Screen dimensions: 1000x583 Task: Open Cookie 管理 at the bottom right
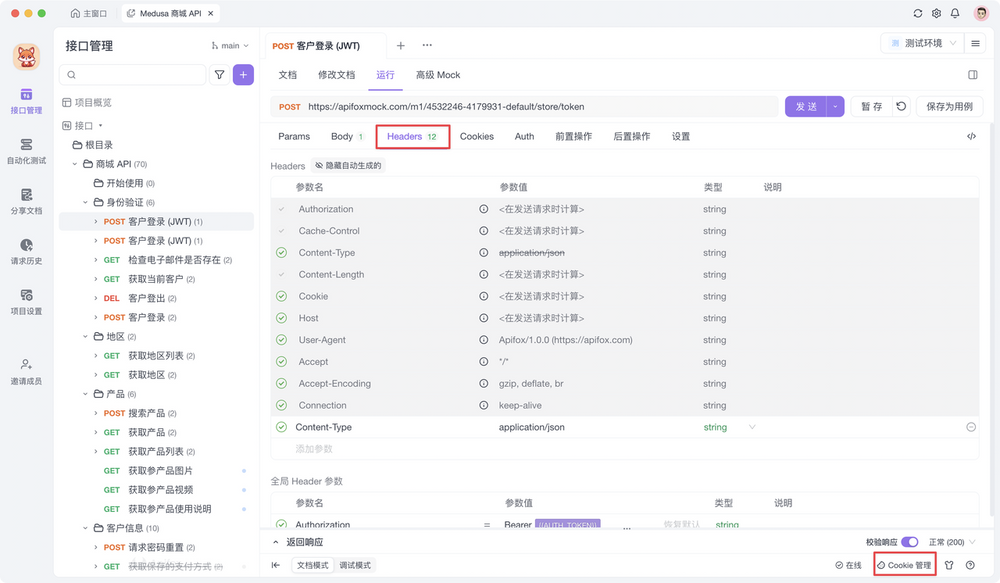(905, 564)
